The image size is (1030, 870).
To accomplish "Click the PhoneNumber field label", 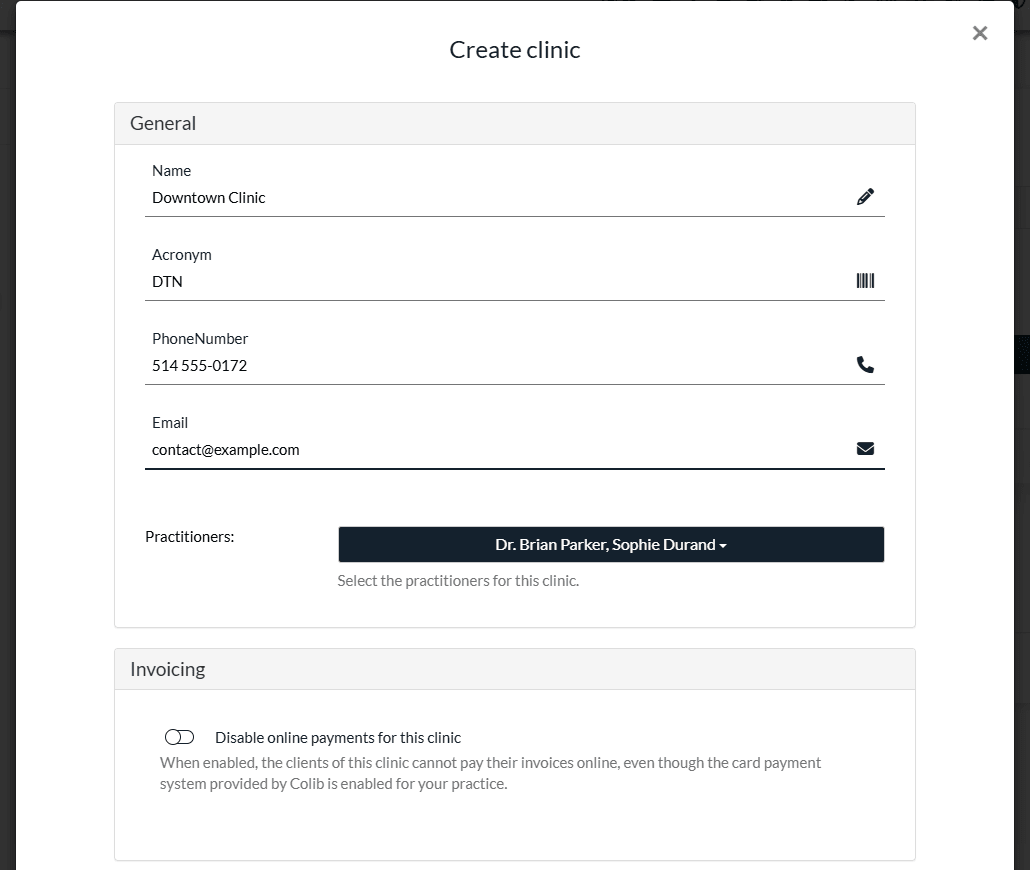I will tap(200, 339).
